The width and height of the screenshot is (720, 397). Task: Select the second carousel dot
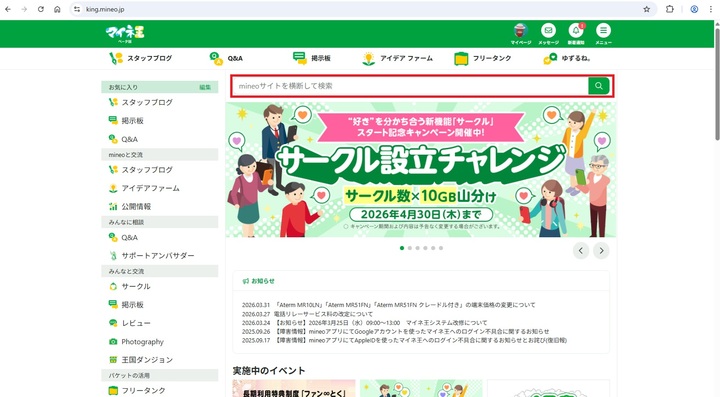[410, 248]
